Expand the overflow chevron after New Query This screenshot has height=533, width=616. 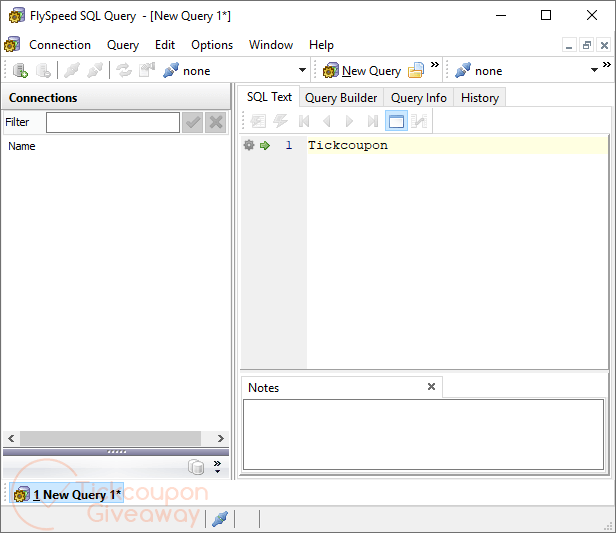(x=434, y=65)
